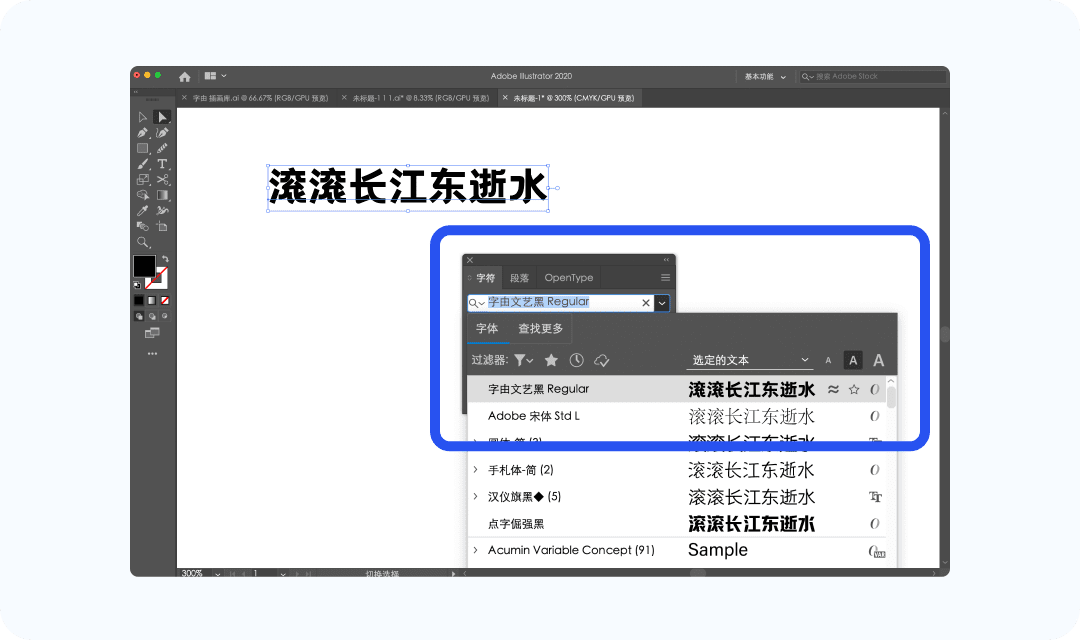Image resolution: width=1080 pixels, height=640 pixels.
Task: Switch to the OpenType panel tab
Action: coord(569,278)
